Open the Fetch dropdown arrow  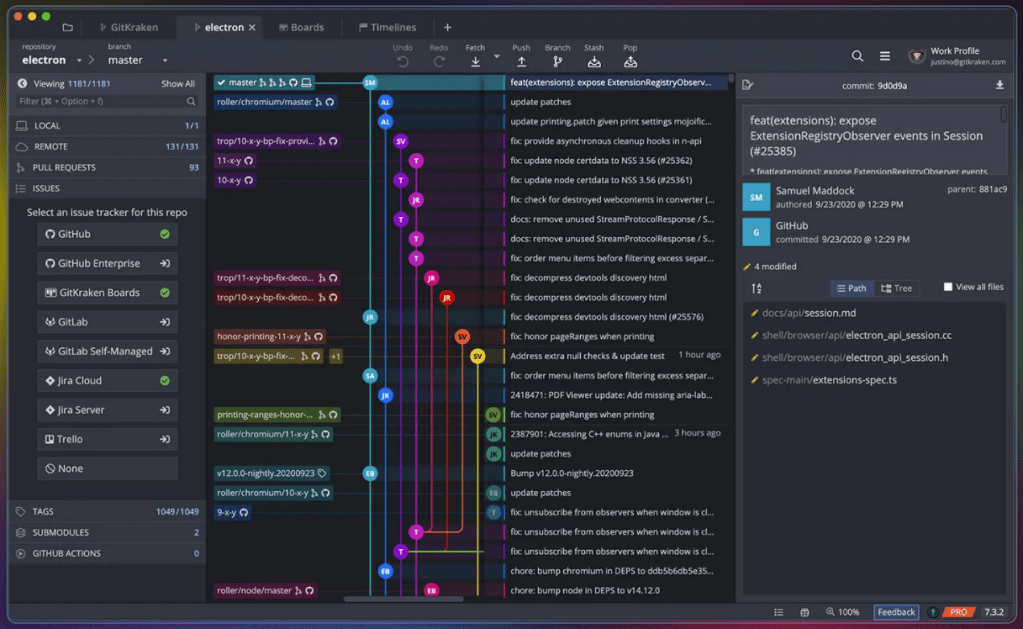click(x=497, y=57)
